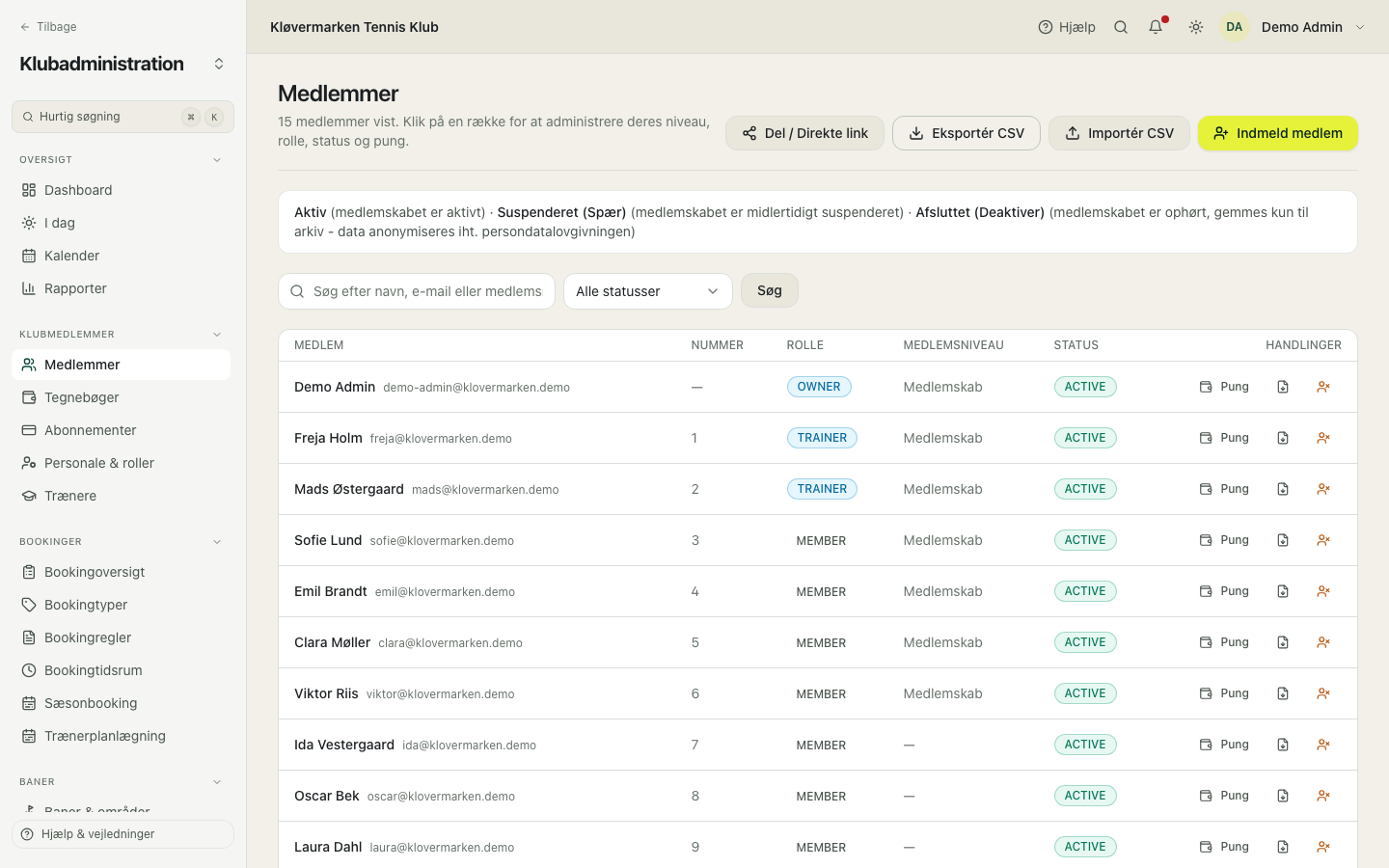Collapse the Bookinger sidebar section
The width and height of the screenshot is (1389, 868).
pos(217,542)
